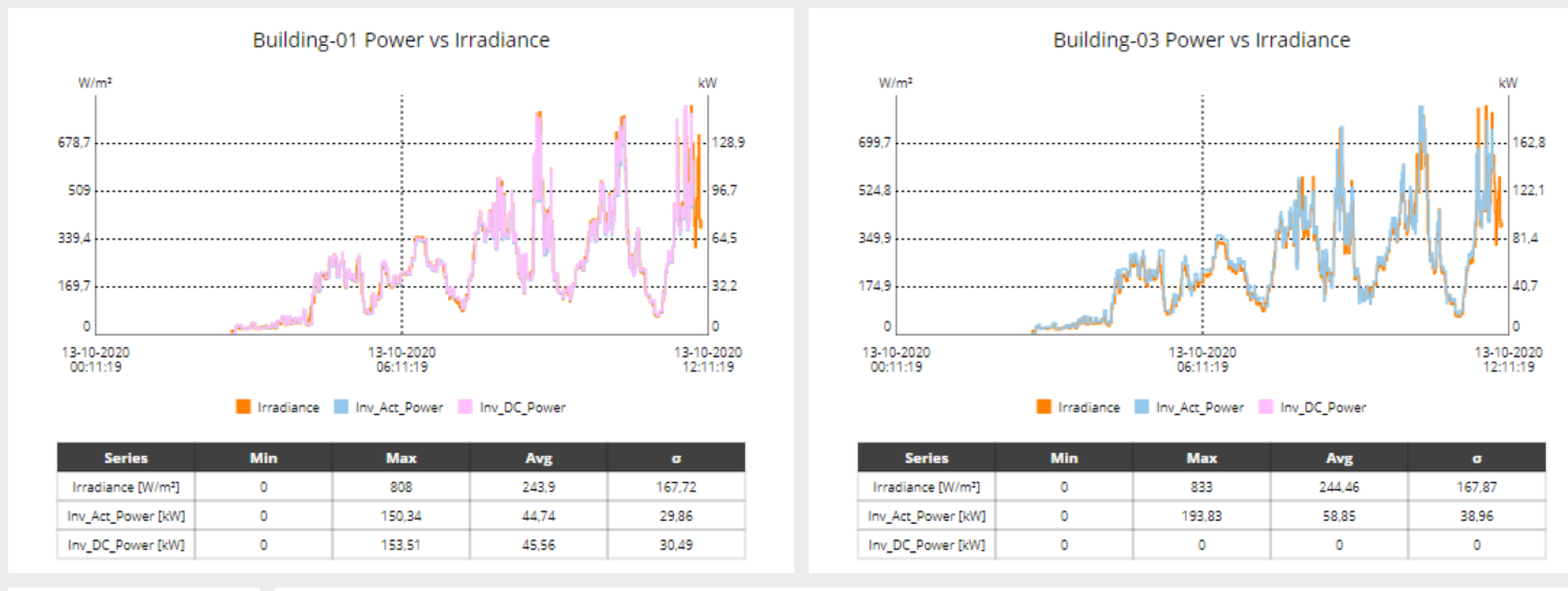1568x591 pixels.
Task: Click 174,9 left axis label on Building-03 chart
Action: click(x=875, y=285)
